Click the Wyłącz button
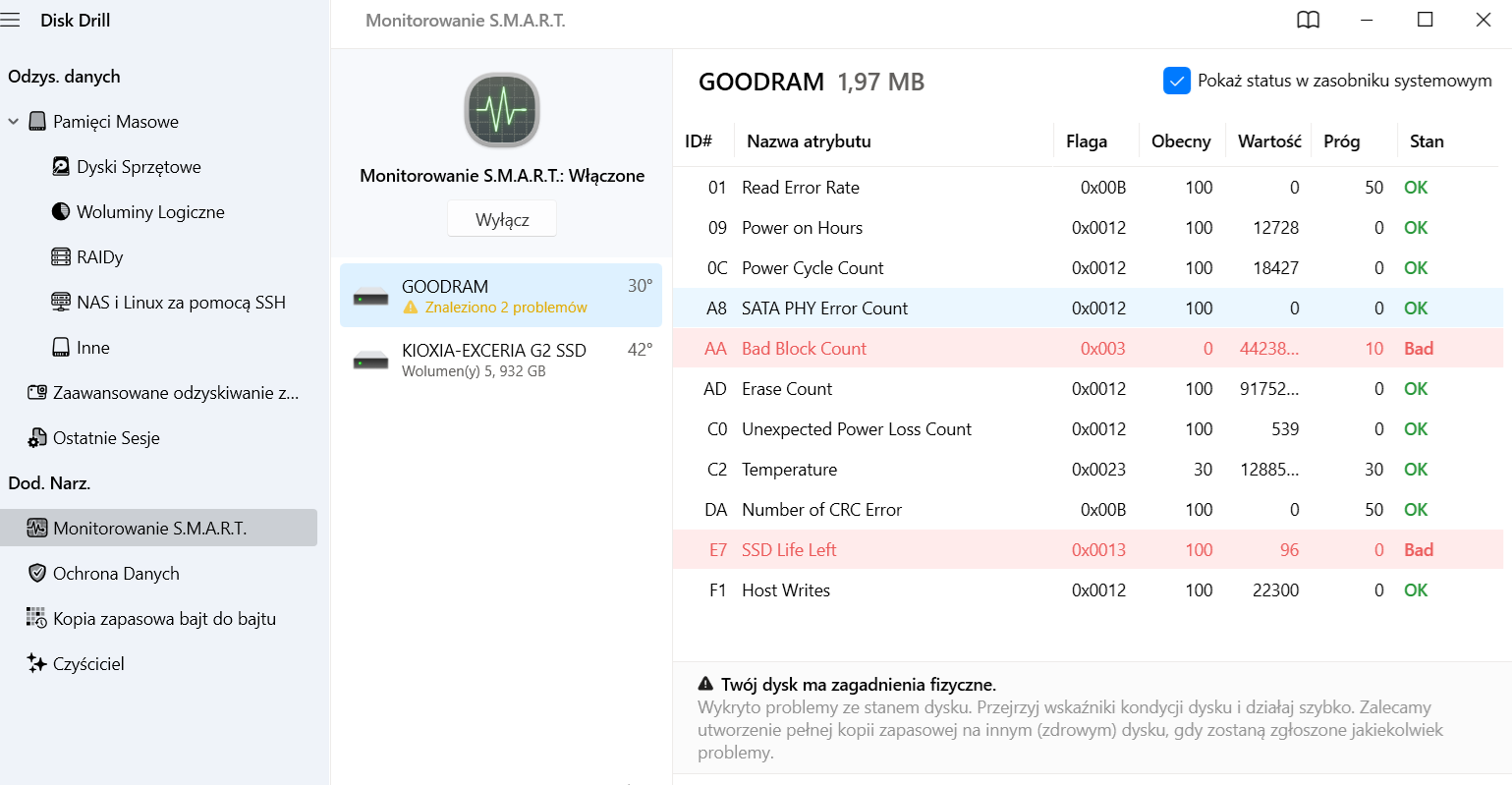This screenshot has width=1512, height=785. point(502,219)
